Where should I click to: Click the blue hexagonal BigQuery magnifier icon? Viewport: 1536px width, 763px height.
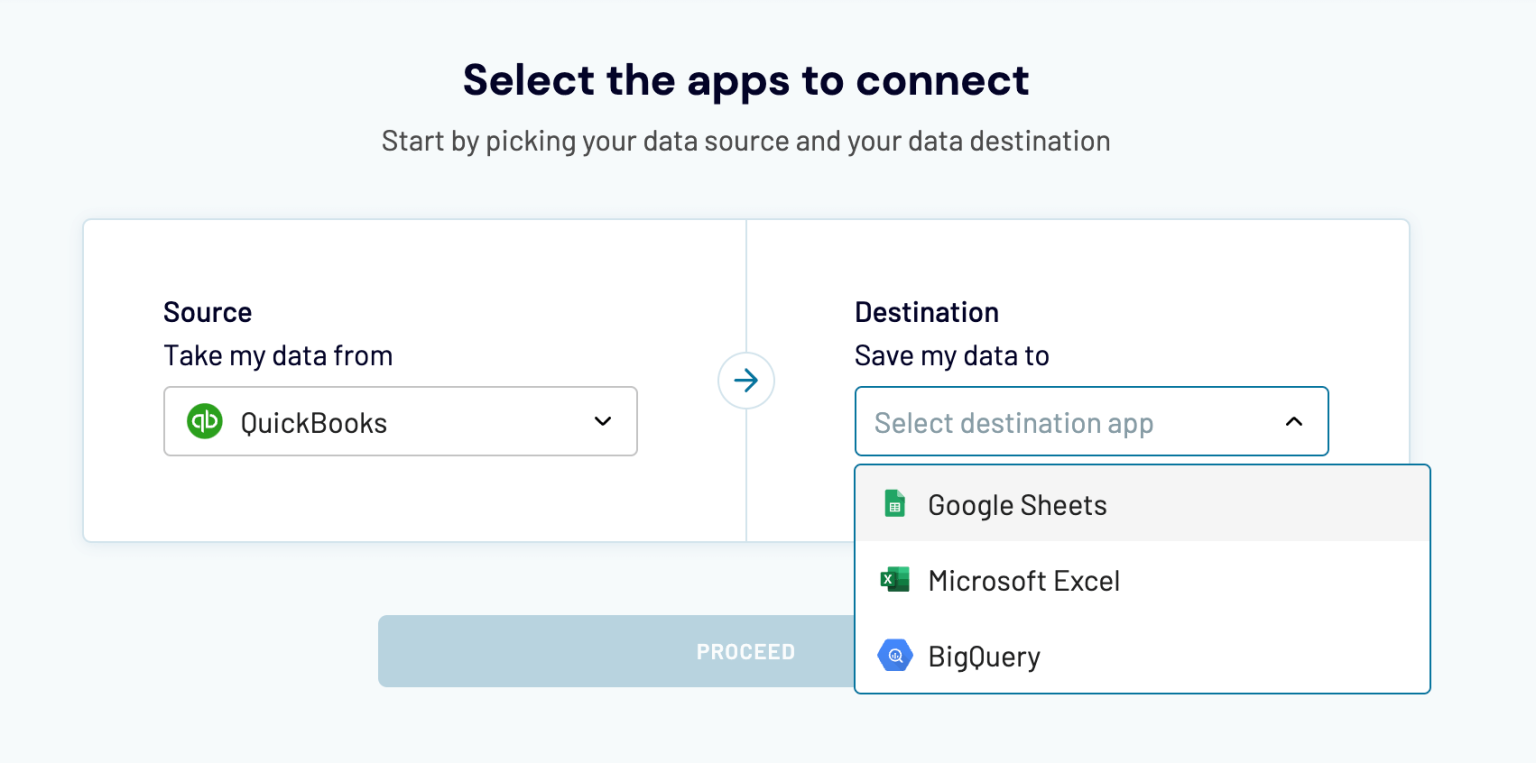pyautogui.click(x=895, y=655)
